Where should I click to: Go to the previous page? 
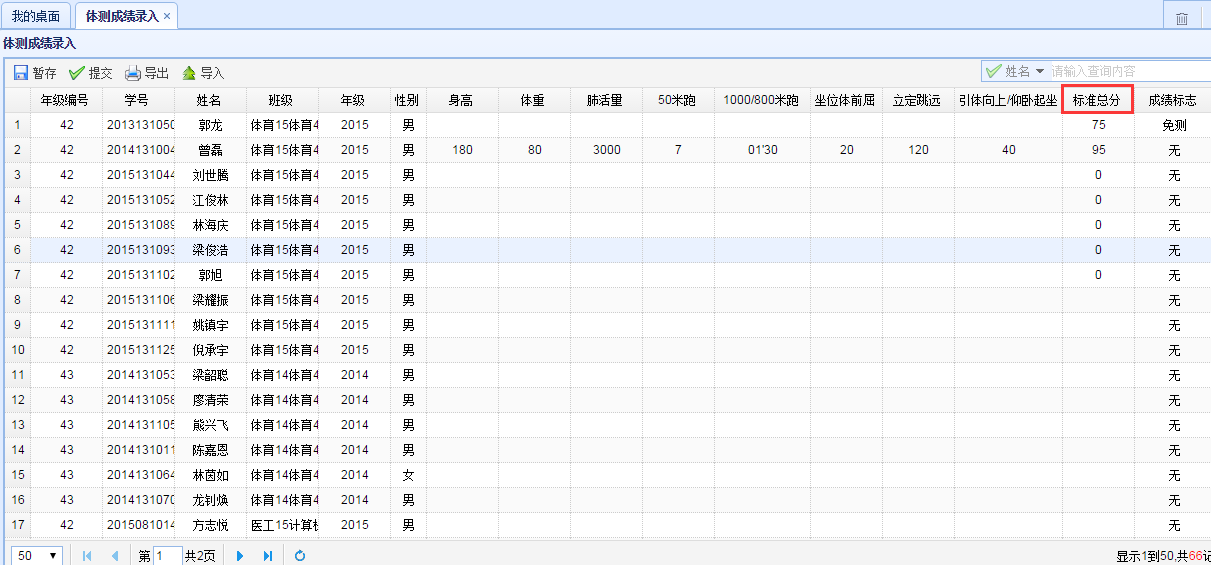tap(114, 556)
